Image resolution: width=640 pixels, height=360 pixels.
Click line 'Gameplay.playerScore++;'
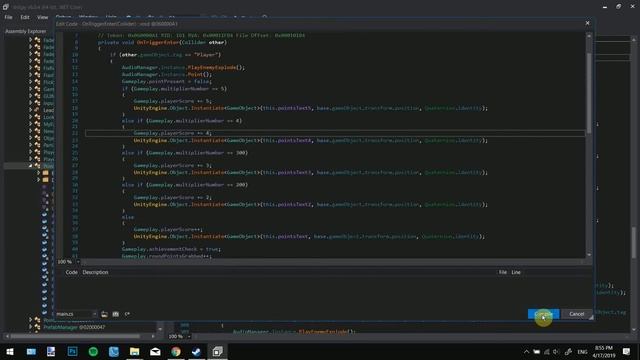tap(168, 229)
